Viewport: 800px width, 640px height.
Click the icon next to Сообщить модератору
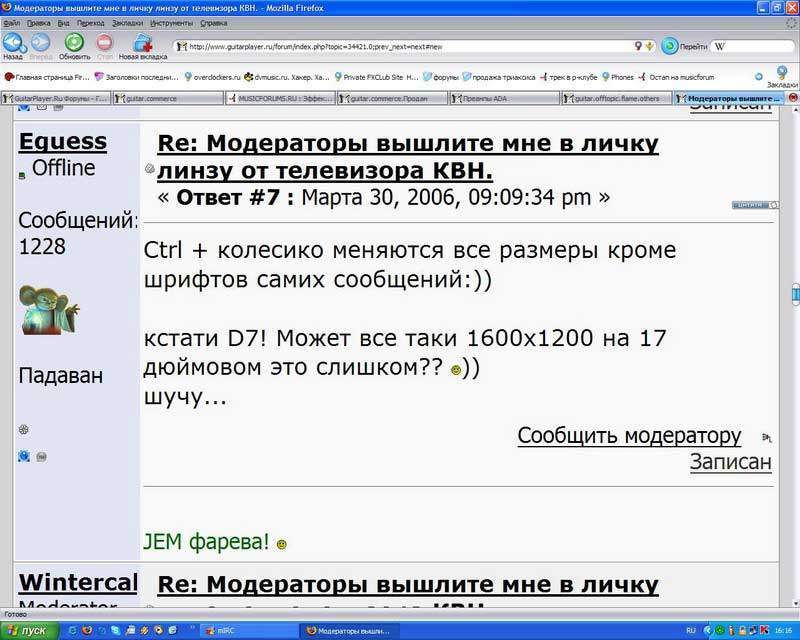tap(766, 437)
